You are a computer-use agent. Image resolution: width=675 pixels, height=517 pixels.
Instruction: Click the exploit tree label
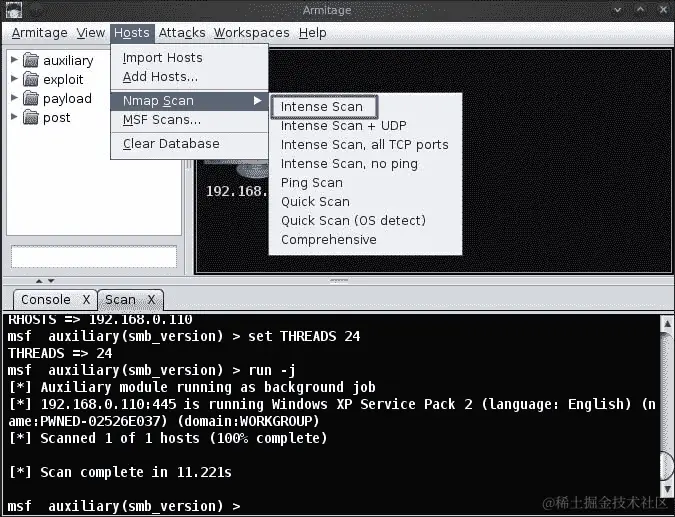click(63, 80)
